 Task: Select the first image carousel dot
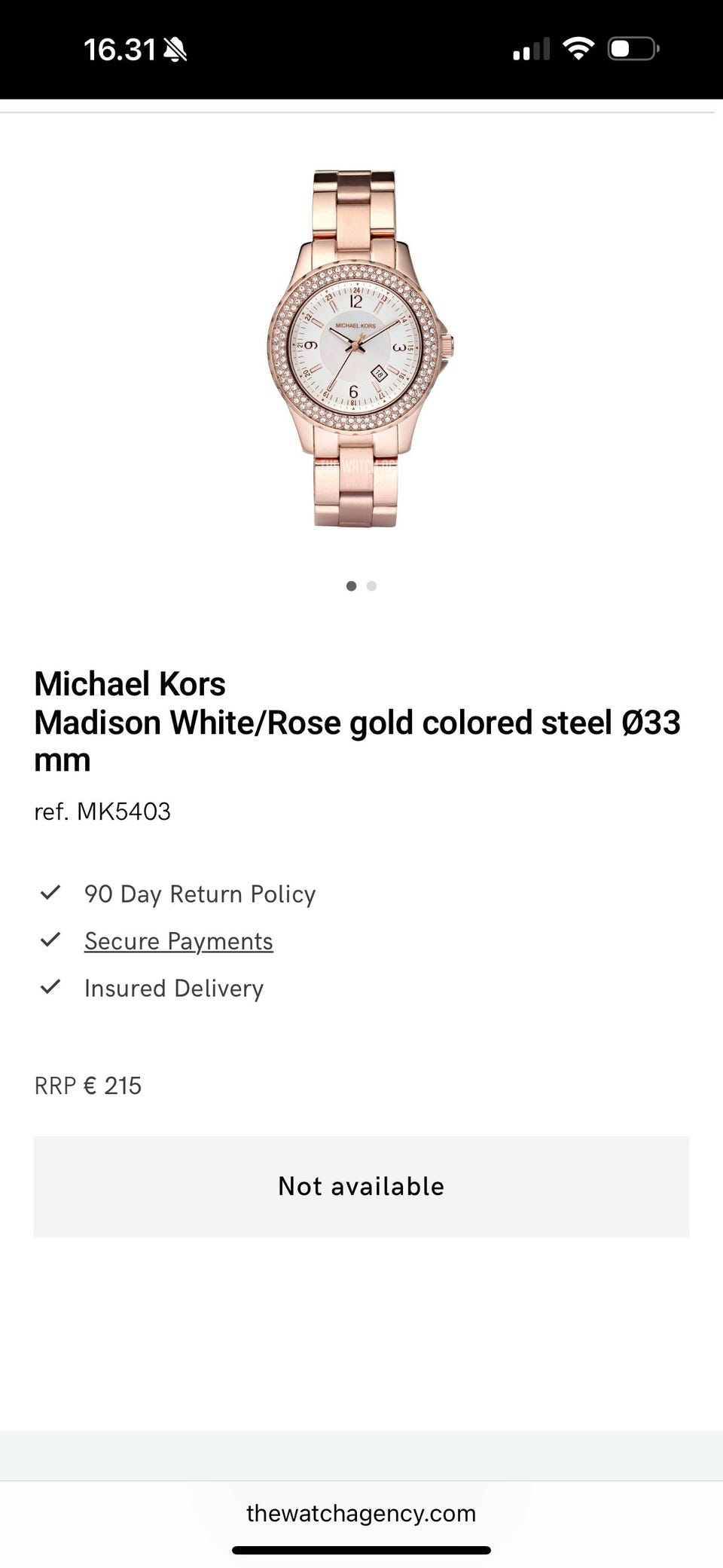pos(351,586)
